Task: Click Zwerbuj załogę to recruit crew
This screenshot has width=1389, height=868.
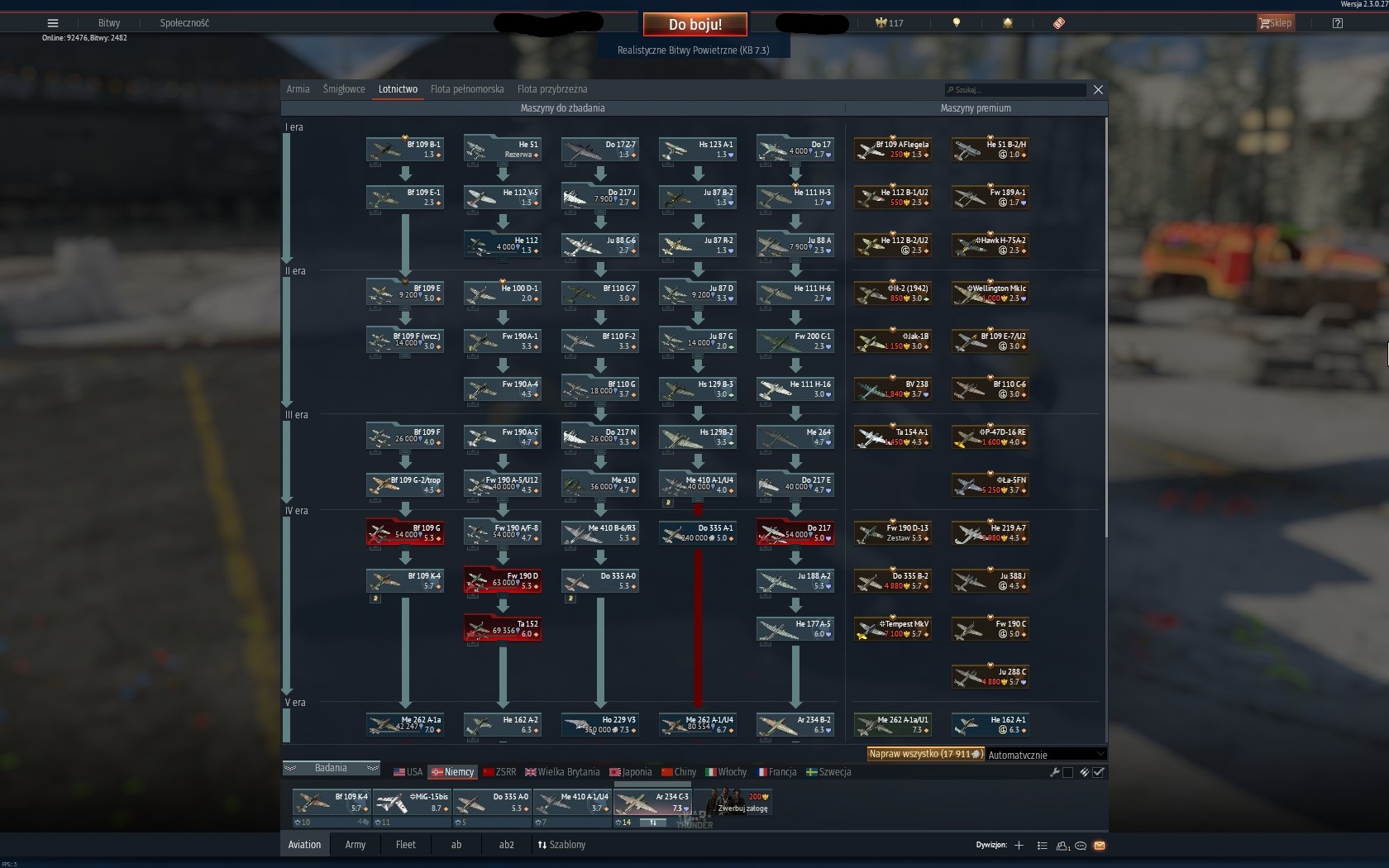Action: point(733,802)
